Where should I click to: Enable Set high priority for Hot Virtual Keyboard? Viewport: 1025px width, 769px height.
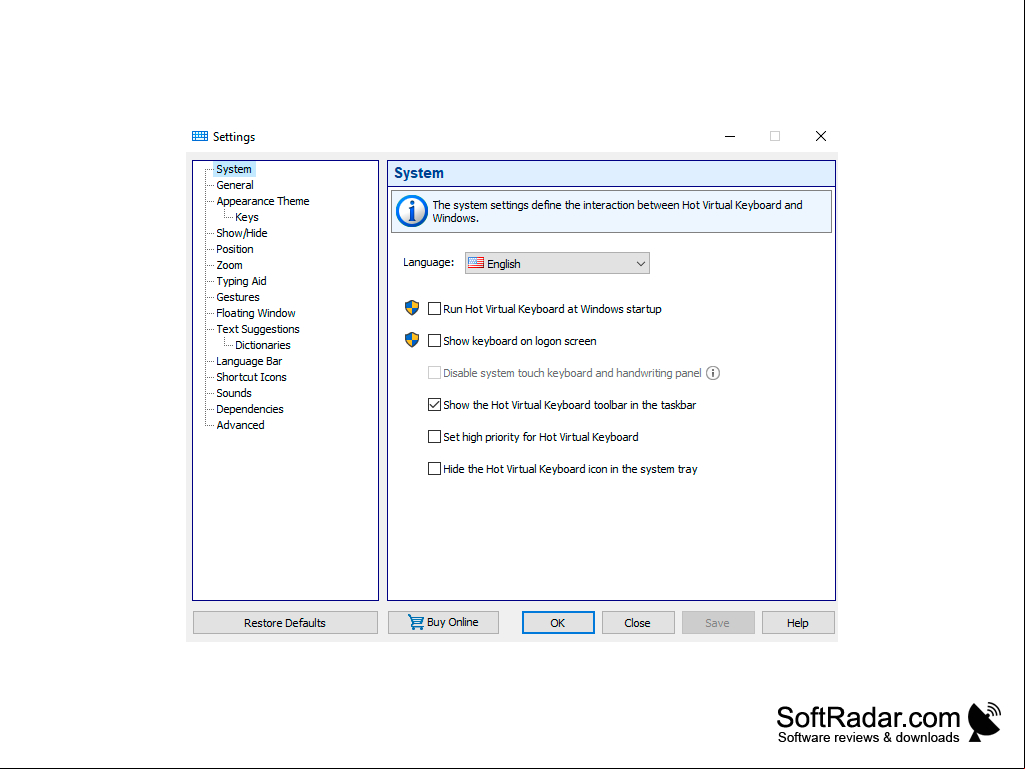pyautogui.click(x=434, y=437)
